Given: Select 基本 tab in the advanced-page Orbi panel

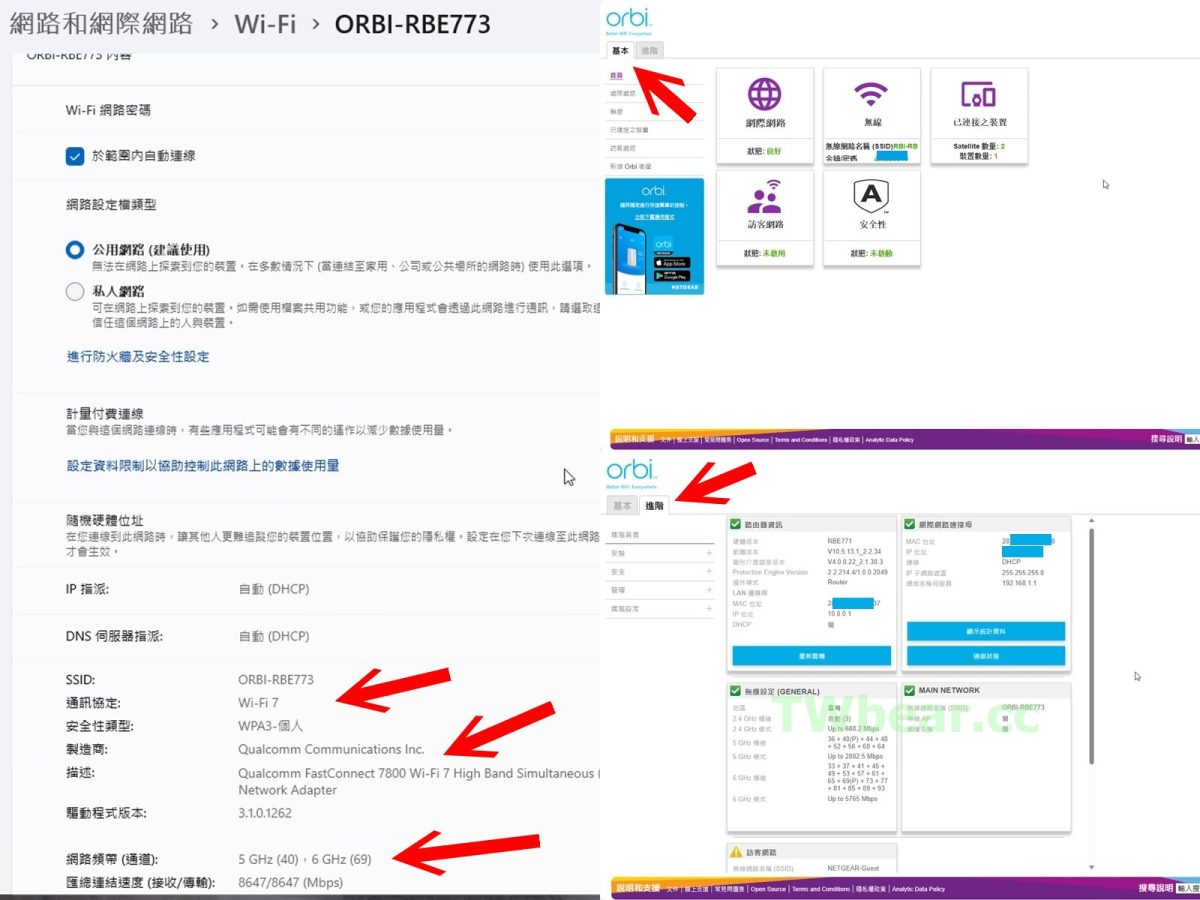Looking at the screenshot, I should click(x=623, y=506).
